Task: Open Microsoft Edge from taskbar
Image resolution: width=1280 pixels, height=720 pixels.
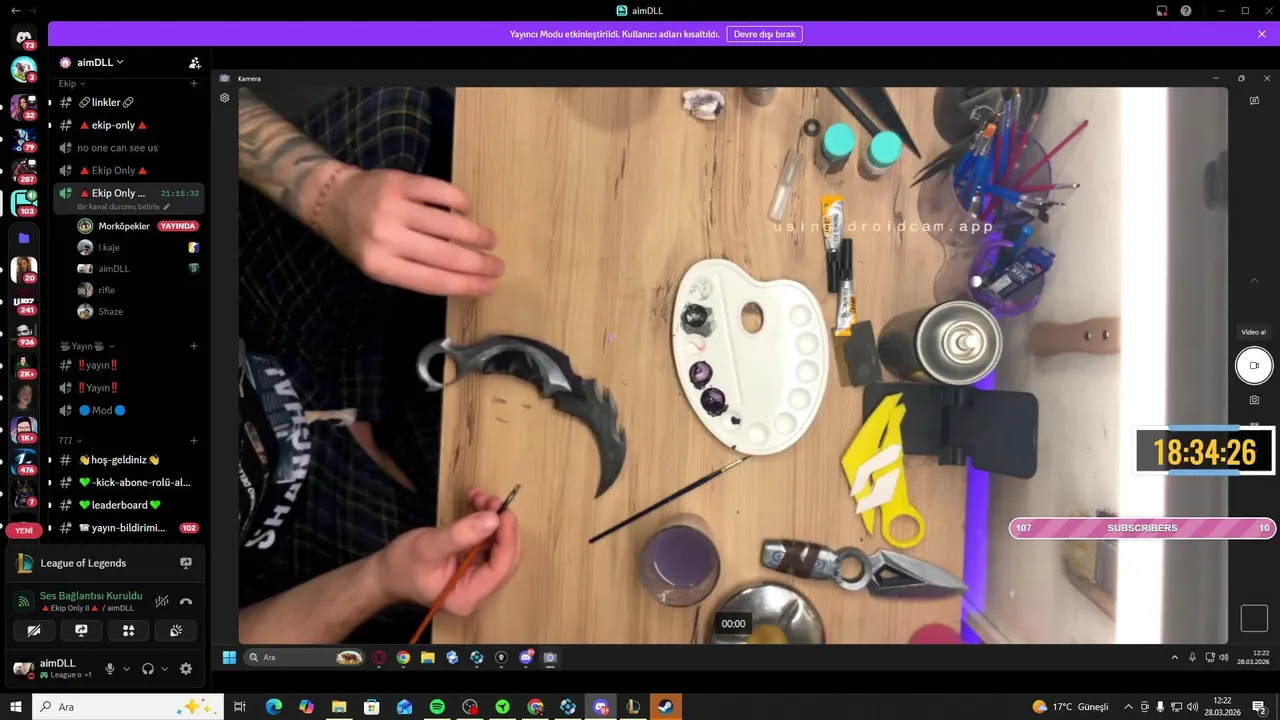Action: coord(274,707)
